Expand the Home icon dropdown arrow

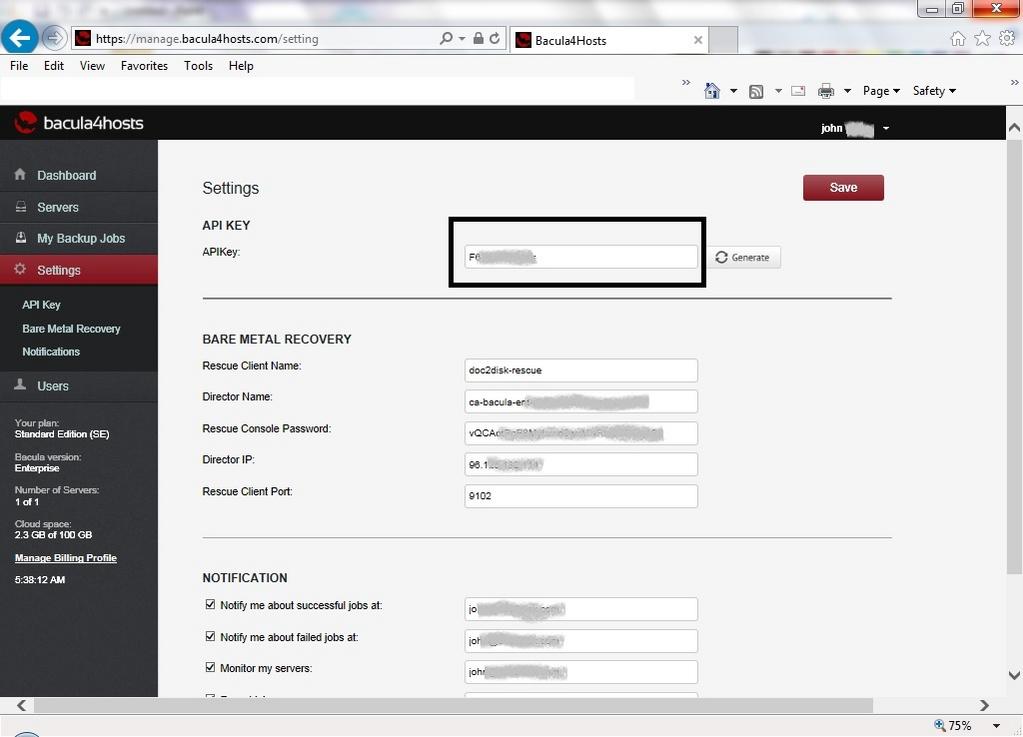[733, 91]
